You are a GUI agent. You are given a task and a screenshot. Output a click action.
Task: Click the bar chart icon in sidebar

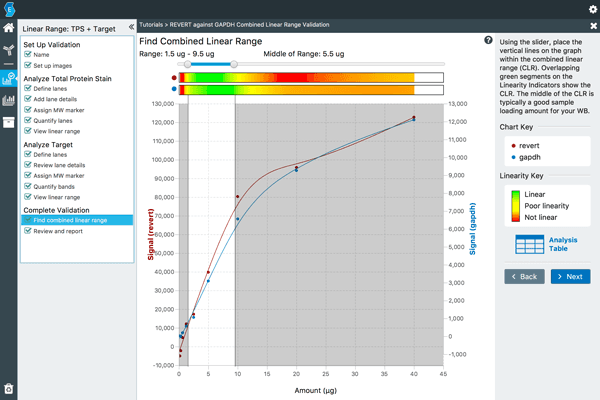click(9, 99)
